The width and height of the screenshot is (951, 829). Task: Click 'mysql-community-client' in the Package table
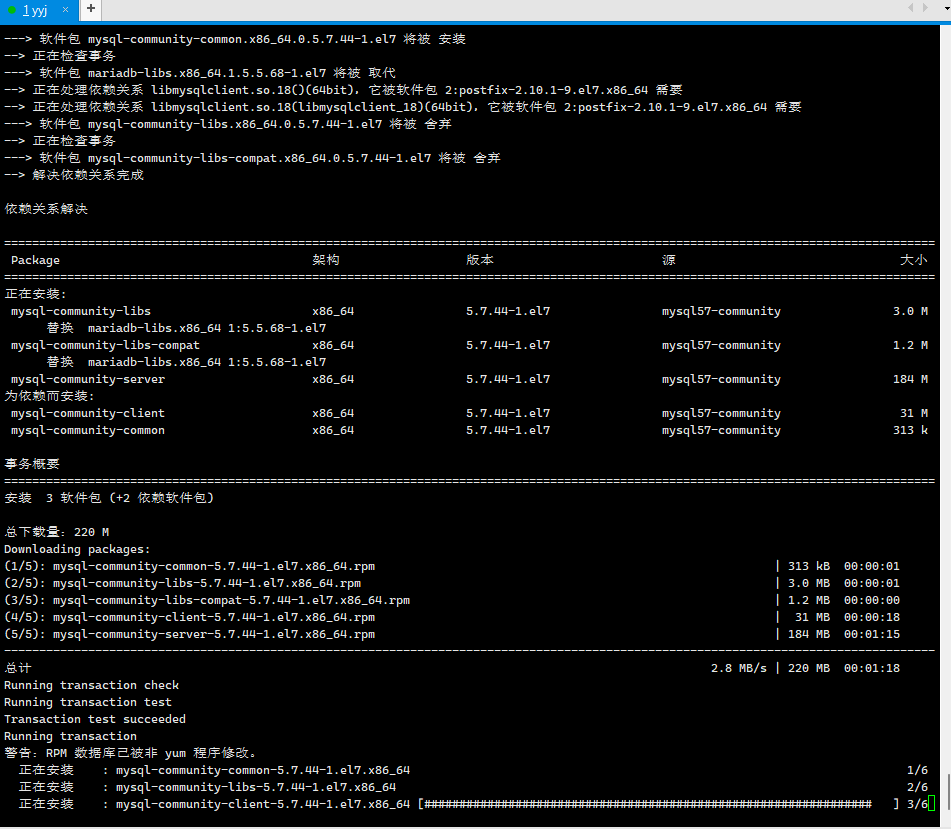point(87,413)
